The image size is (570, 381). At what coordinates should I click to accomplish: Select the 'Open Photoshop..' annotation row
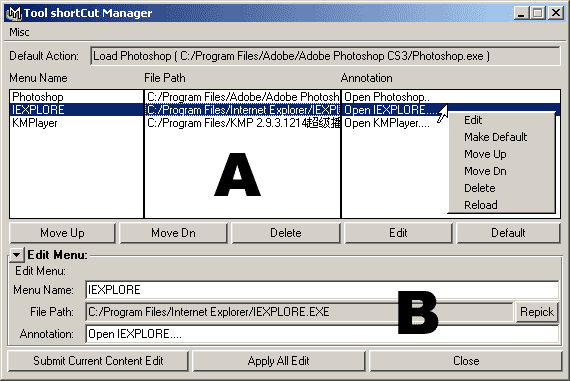point(451,97)
